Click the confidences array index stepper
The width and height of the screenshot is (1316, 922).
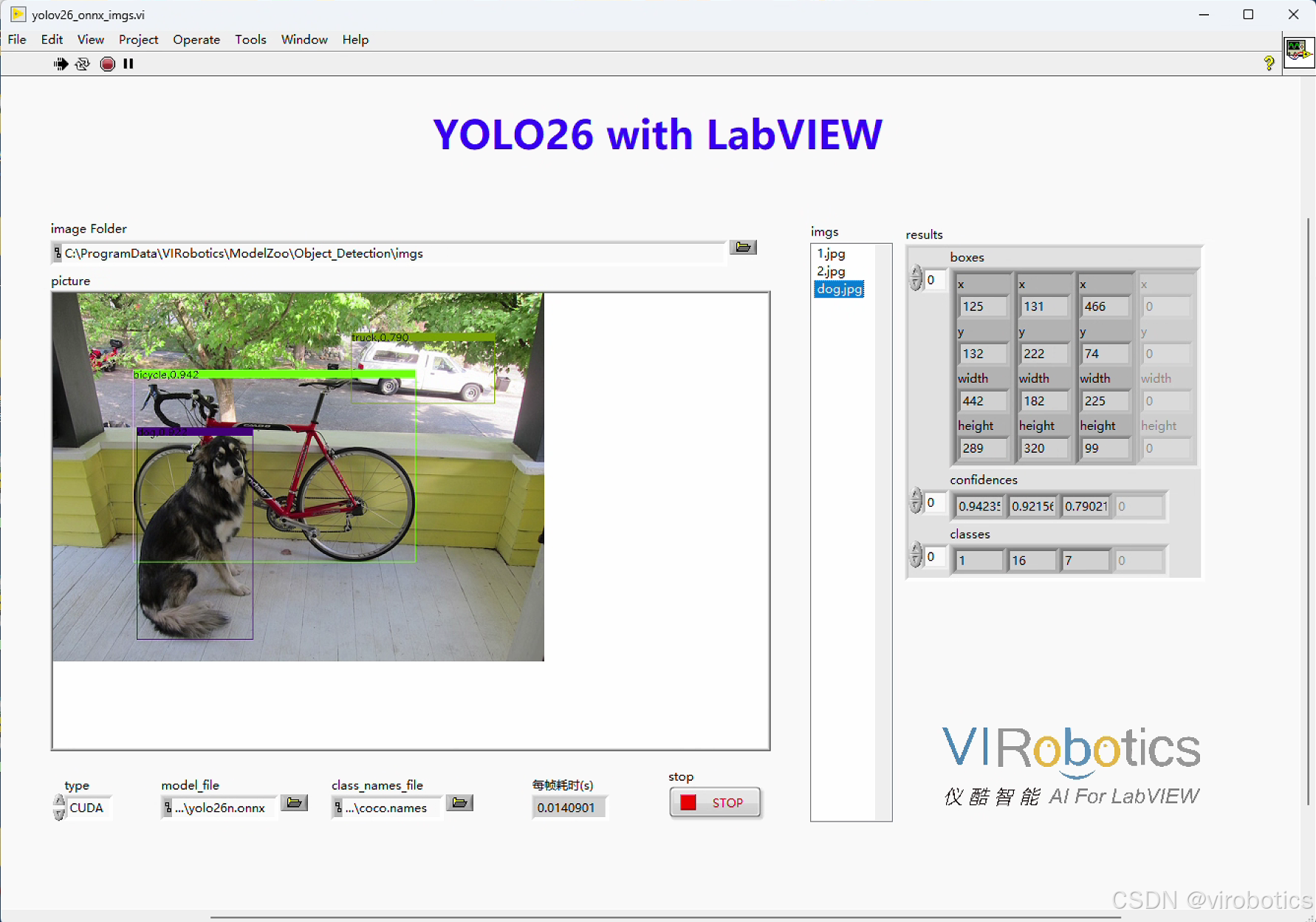point(916,501)
